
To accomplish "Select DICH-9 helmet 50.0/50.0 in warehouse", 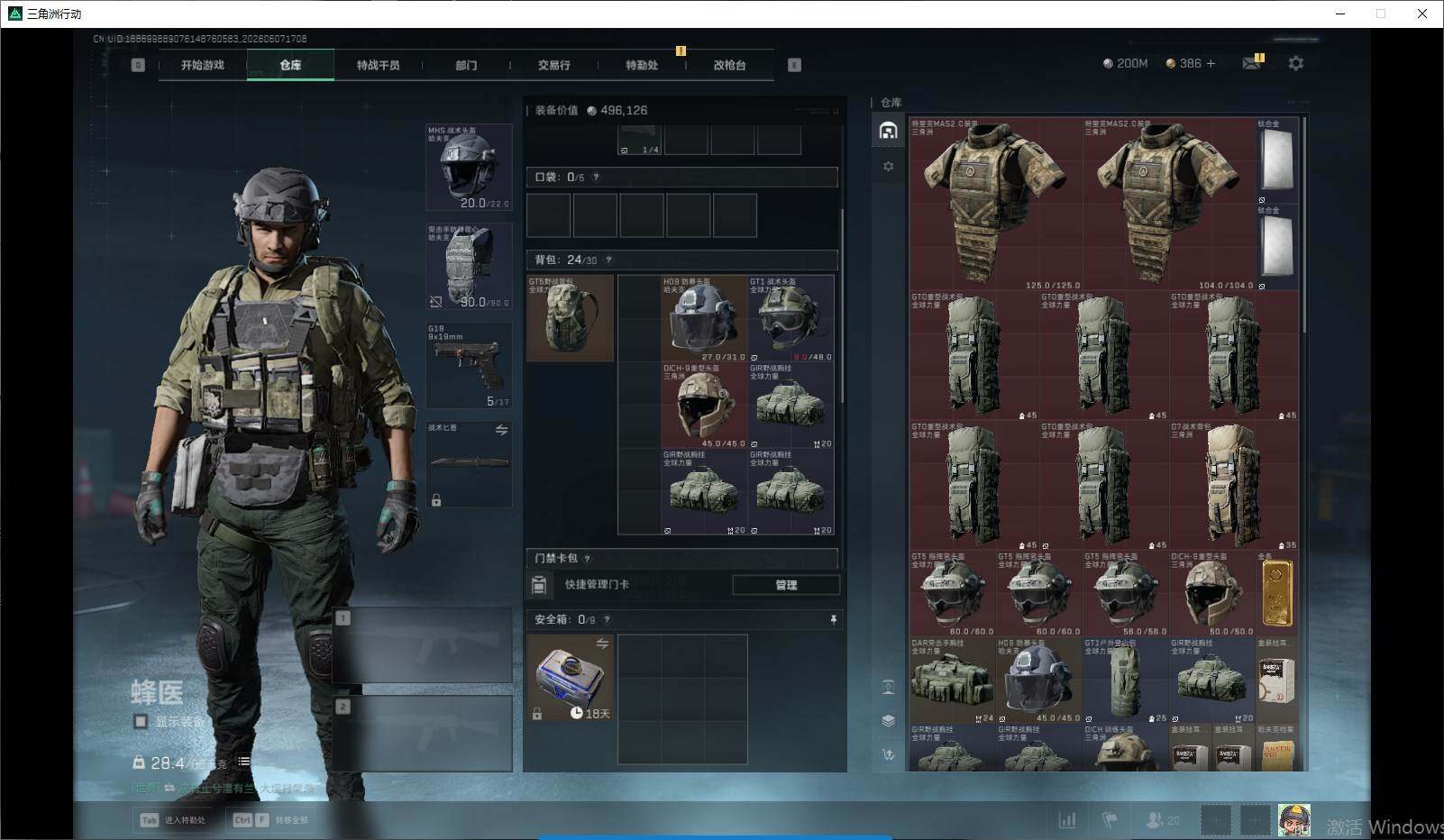I will (x=1212, y=594).
